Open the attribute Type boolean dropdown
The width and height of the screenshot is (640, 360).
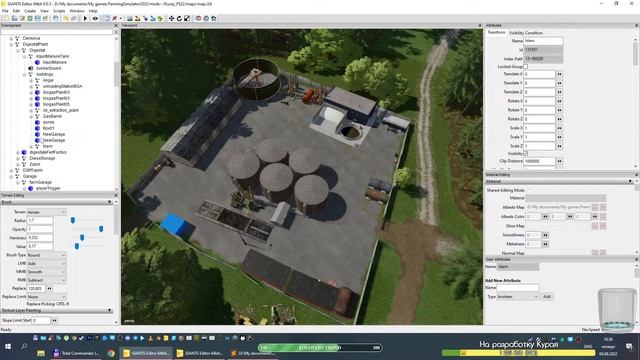pos(518,297)
